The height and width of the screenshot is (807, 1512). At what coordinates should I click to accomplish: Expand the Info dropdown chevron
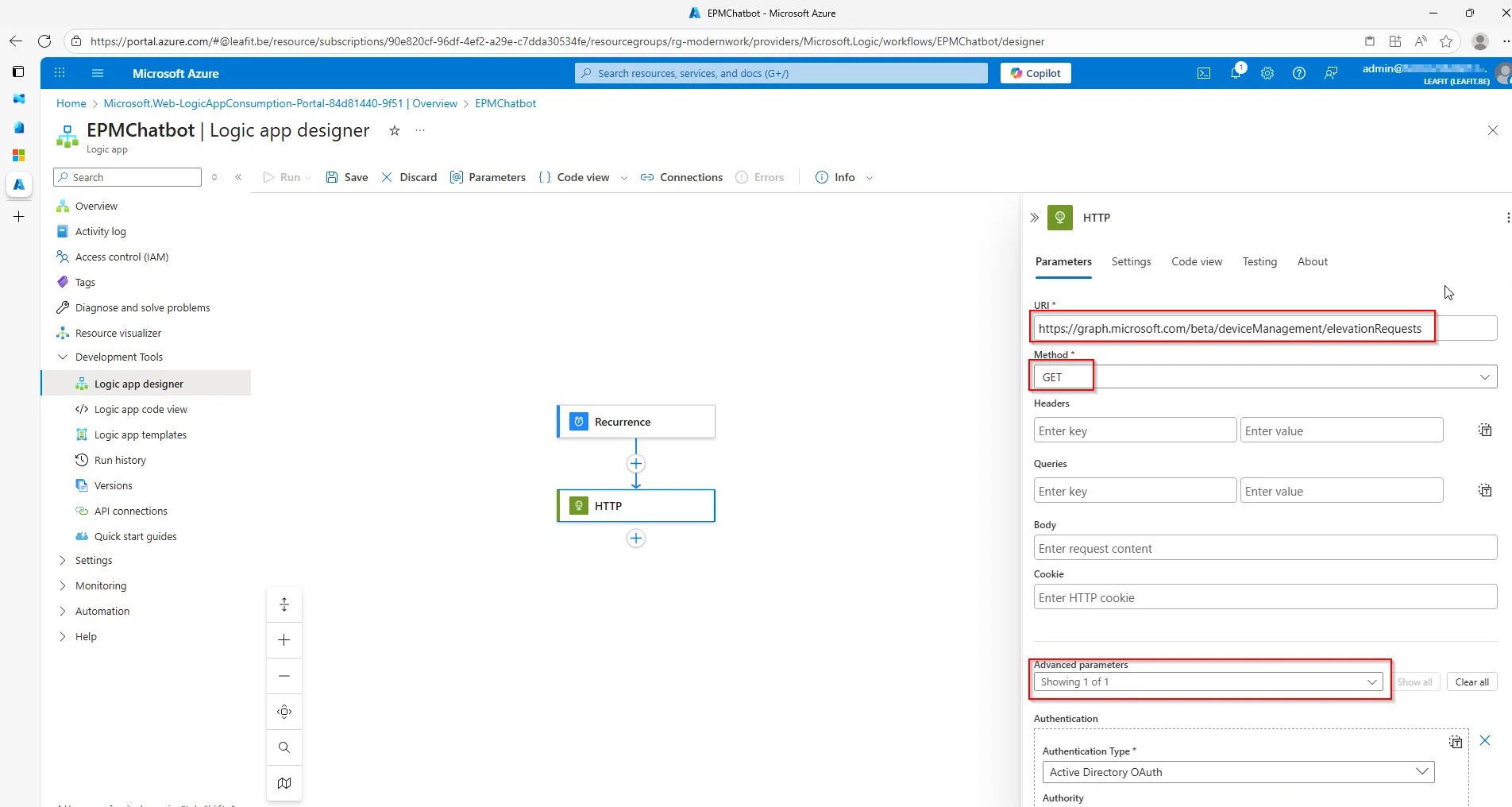870,178
